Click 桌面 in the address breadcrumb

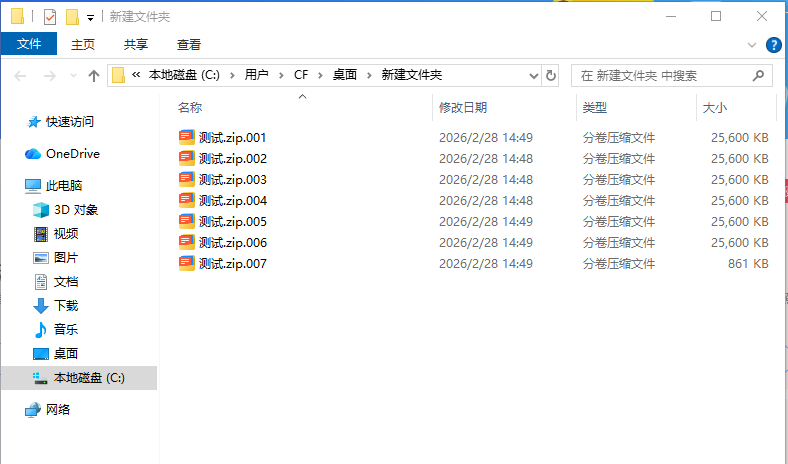pos(345,75)
